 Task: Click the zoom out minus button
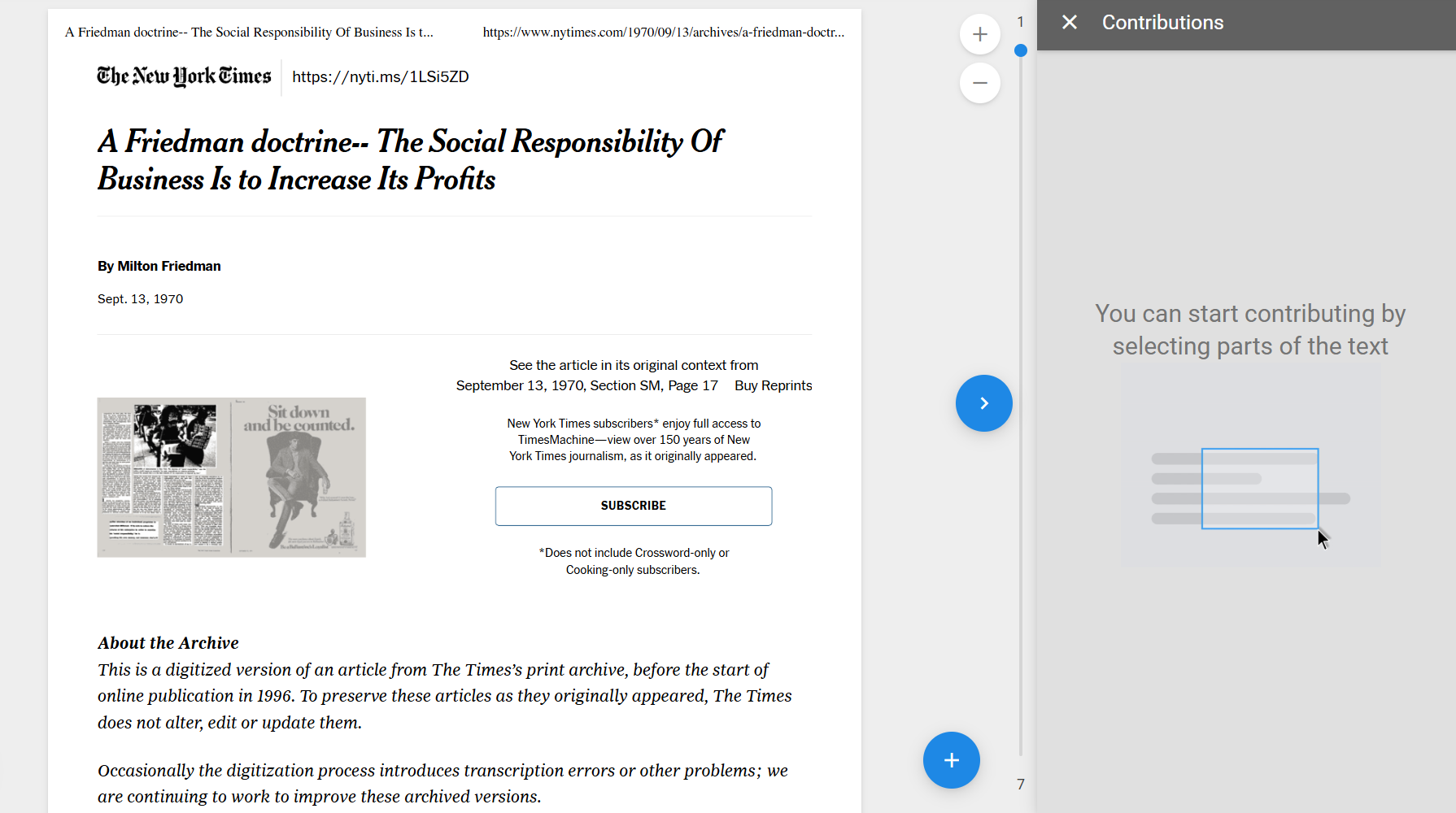980,83
